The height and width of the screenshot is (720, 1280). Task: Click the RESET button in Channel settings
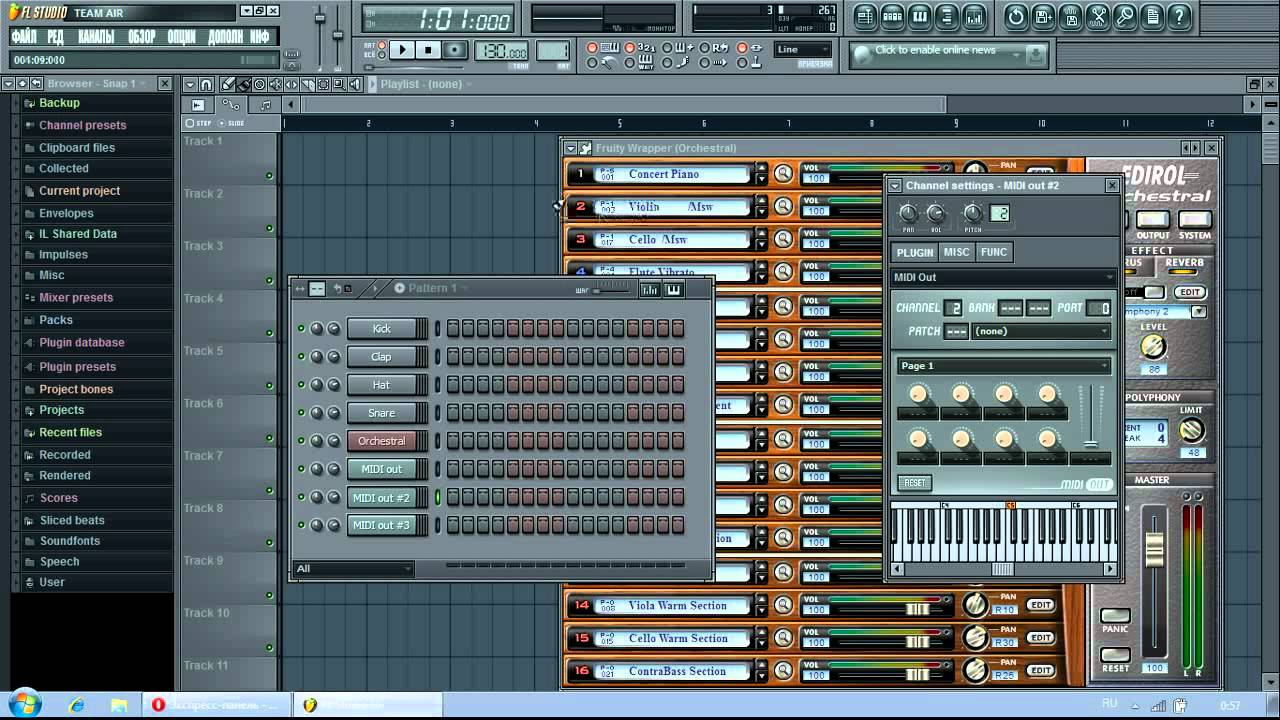(914, 483)
